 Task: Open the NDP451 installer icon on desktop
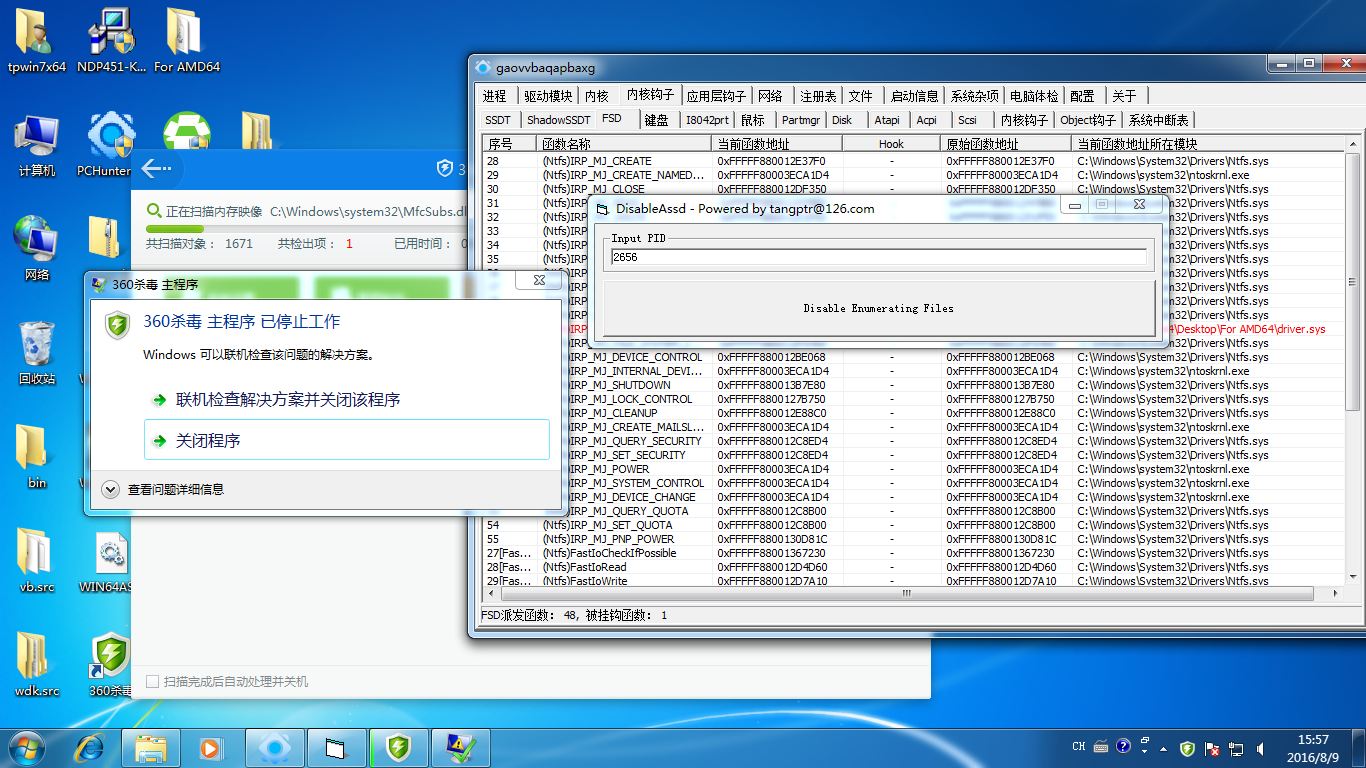[x=111, y=42]
